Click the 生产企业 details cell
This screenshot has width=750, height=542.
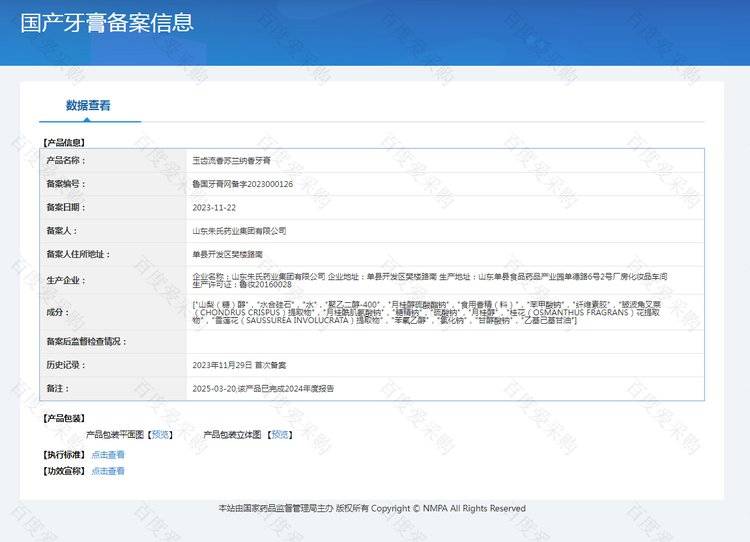(x=430, y=280)
